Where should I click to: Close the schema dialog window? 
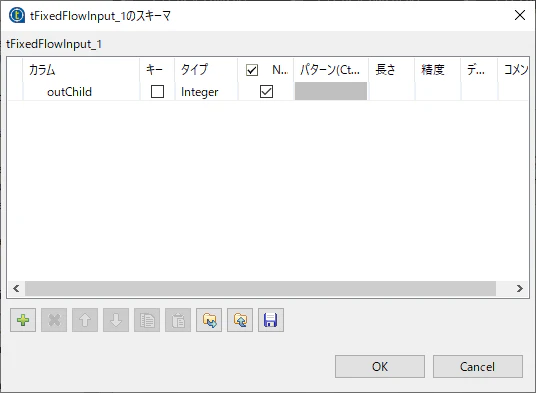520,15
